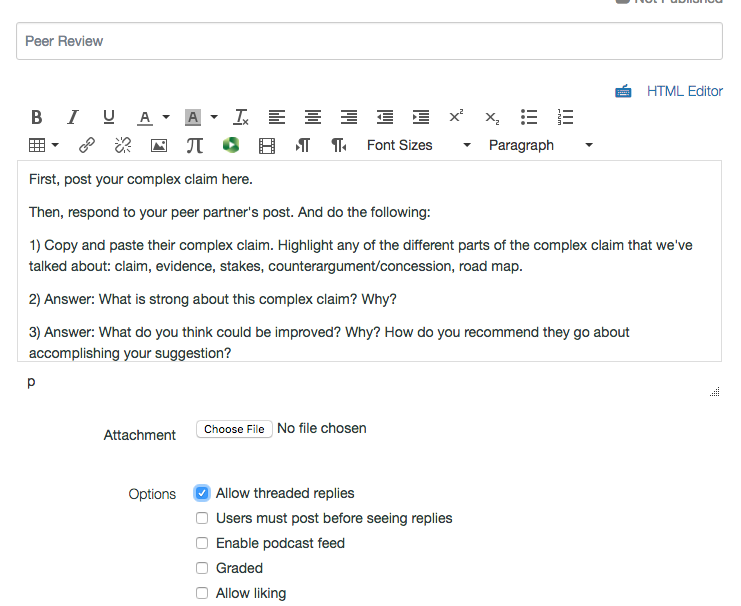Insert a bulleted list
Image resolution: width=741 pixels, height=606 pixels.
529,117
